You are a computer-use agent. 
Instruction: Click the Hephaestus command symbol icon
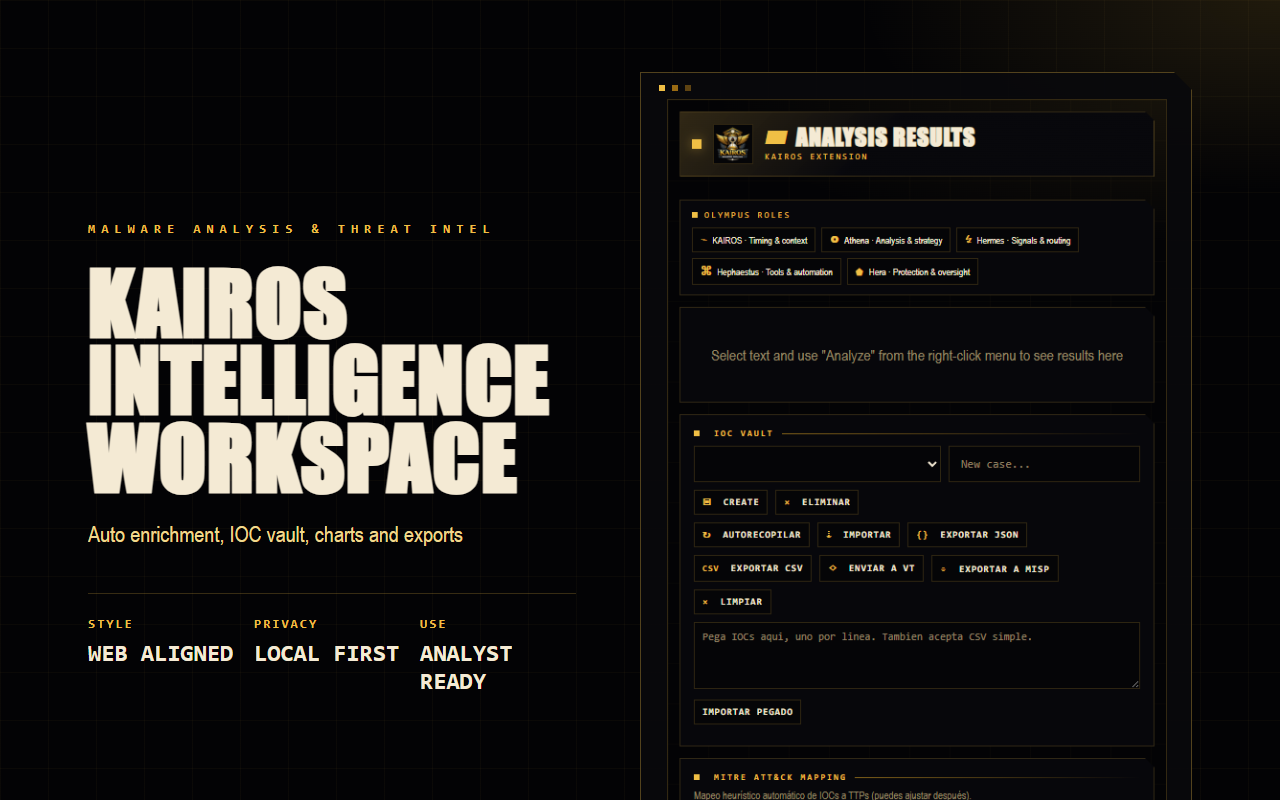click(706, 272)
